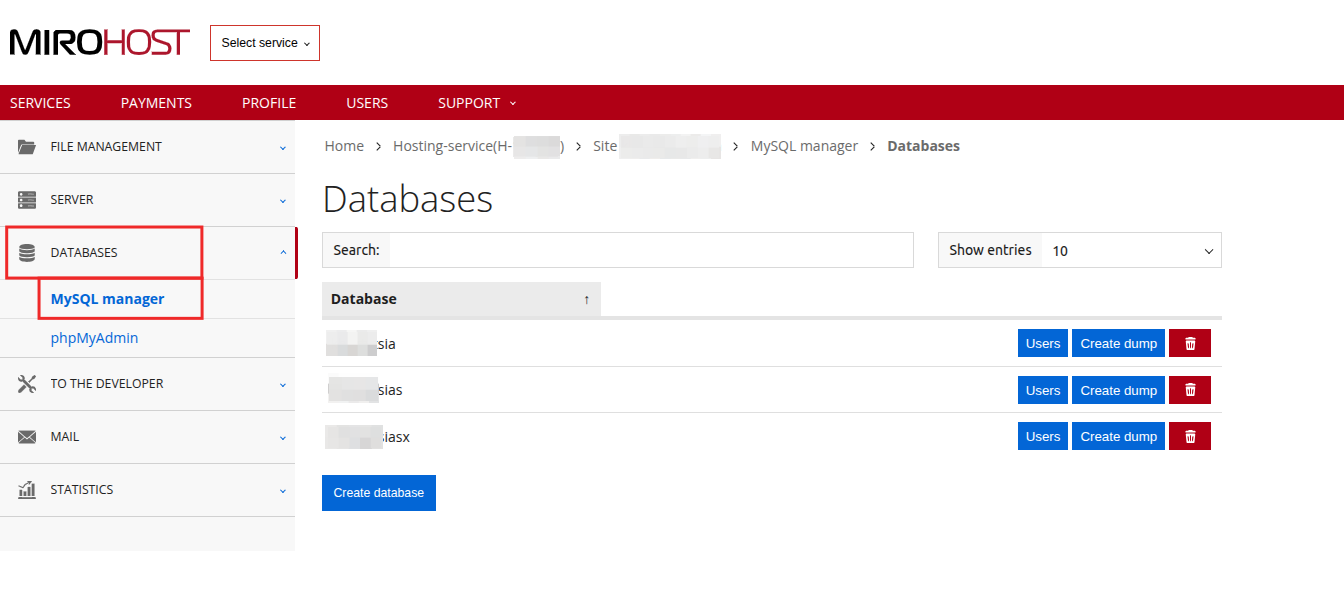Click the To The Developer wrench icon

(x=27, y=383)
